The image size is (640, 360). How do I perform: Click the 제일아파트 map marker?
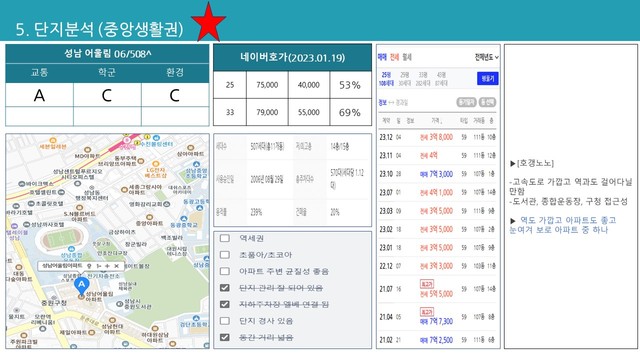(x=91, y=333)
